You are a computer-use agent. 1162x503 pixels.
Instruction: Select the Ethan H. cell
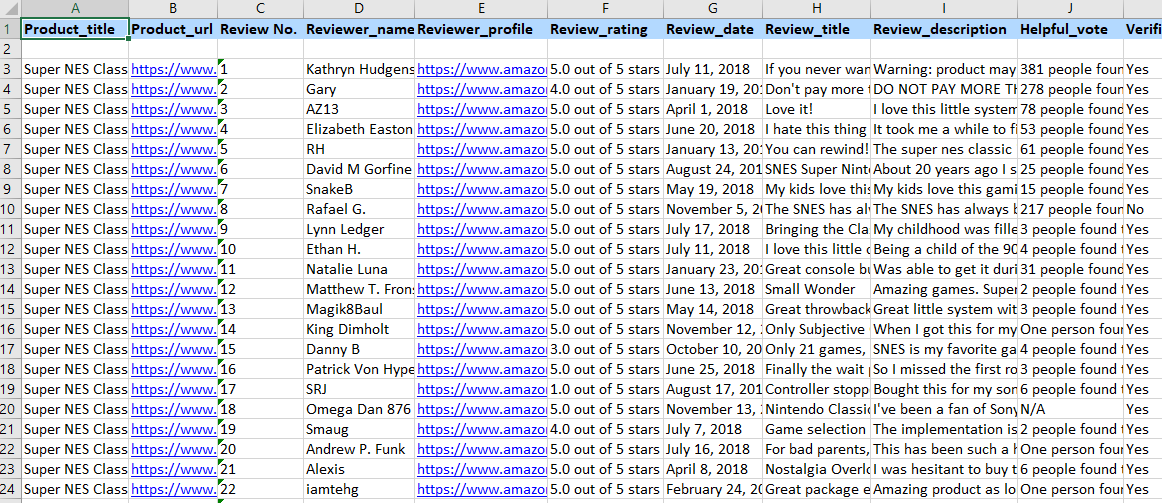click(x=359, y=249)
